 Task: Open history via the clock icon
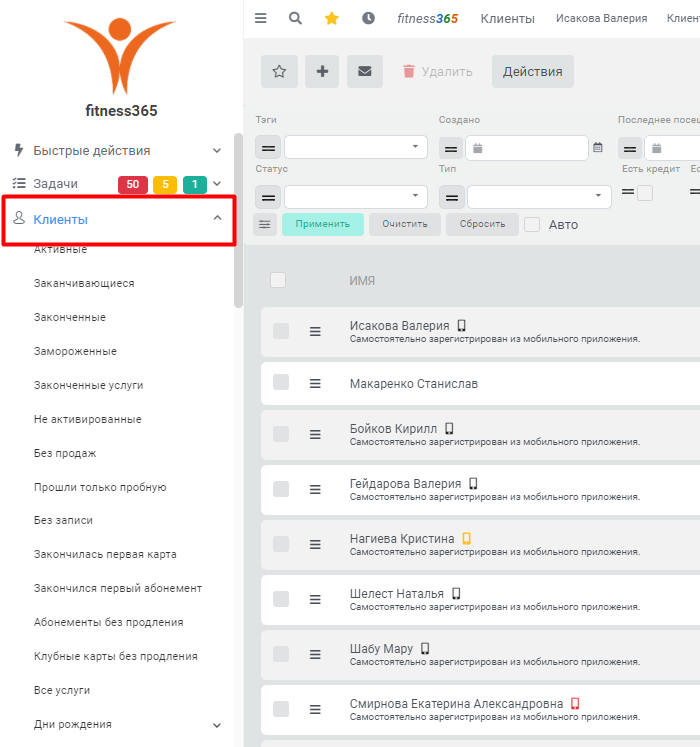(368, 18)
